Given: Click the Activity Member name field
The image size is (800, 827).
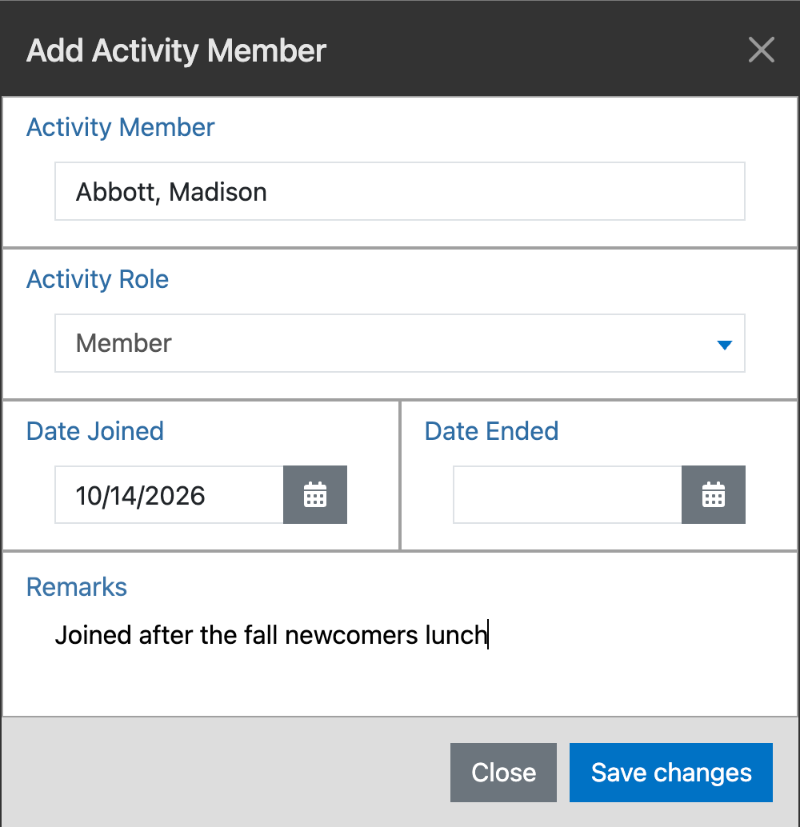Looking at the screenshot, I should tap(400, 191).
